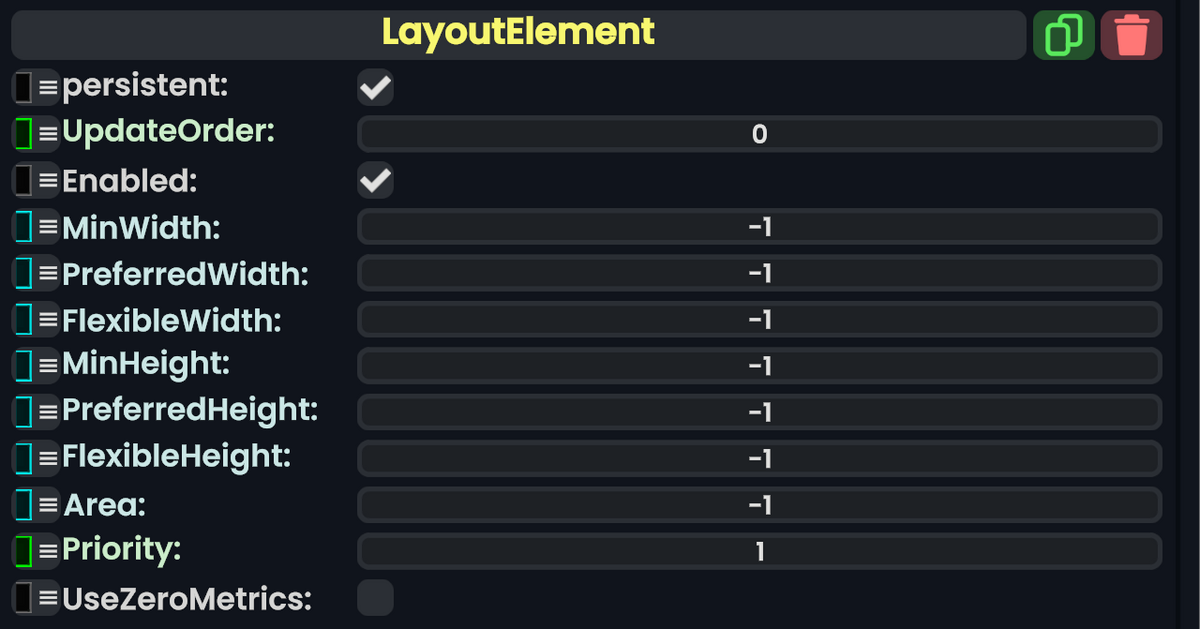This screenshot has height=629, width=1200.
Task: Enable the UseZeroMetrics checkbox
Action: coord(375,598)
